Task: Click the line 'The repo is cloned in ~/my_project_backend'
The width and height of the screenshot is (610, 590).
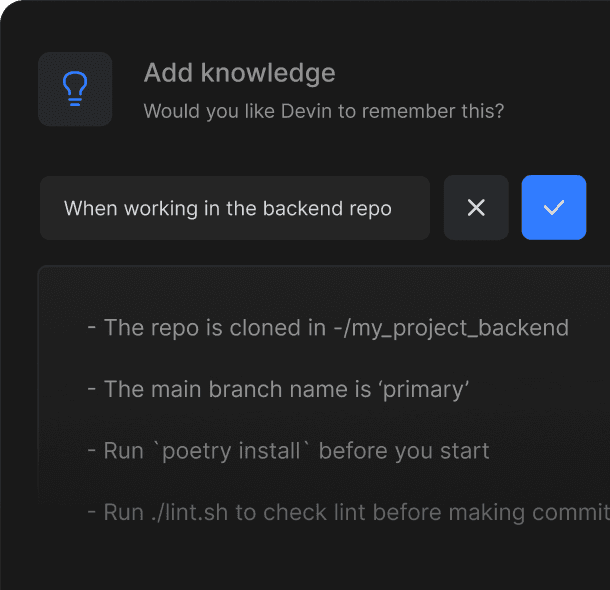Action: tap(328, 328)
